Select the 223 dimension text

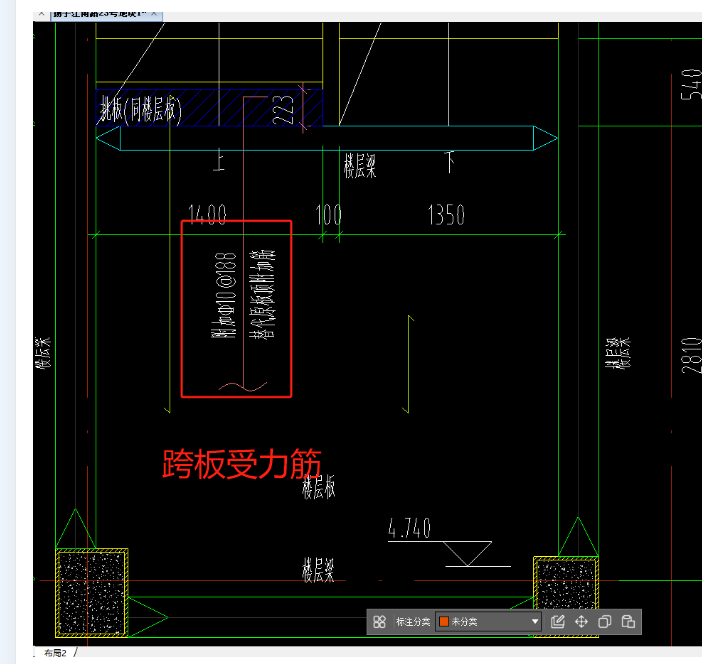point(283,110)
